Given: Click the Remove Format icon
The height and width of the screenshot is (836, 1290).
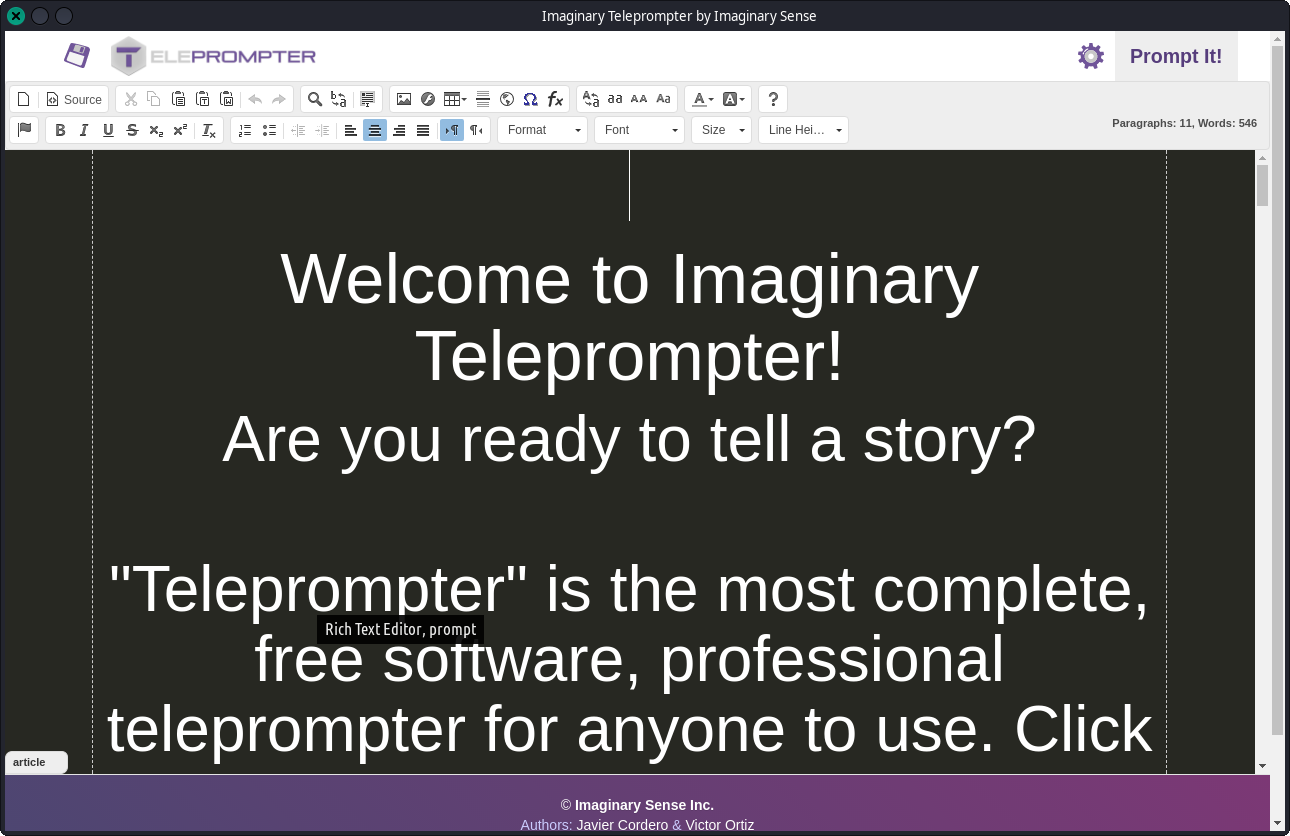Looking at the screenshot, I should (x=209, y=130).
